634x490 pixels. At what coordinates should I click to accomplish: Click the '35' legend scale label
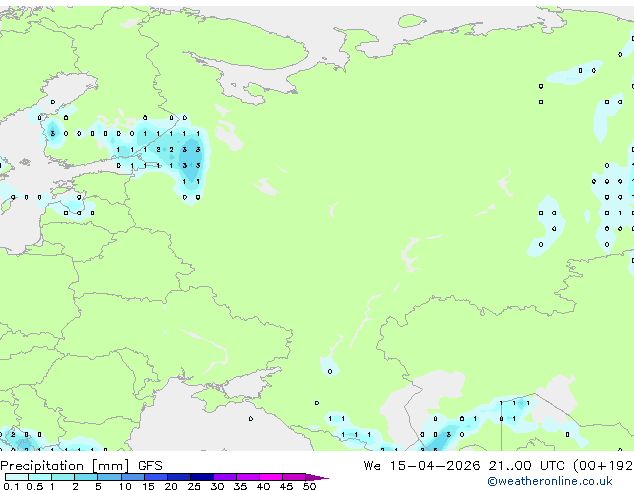coord(240,486)
